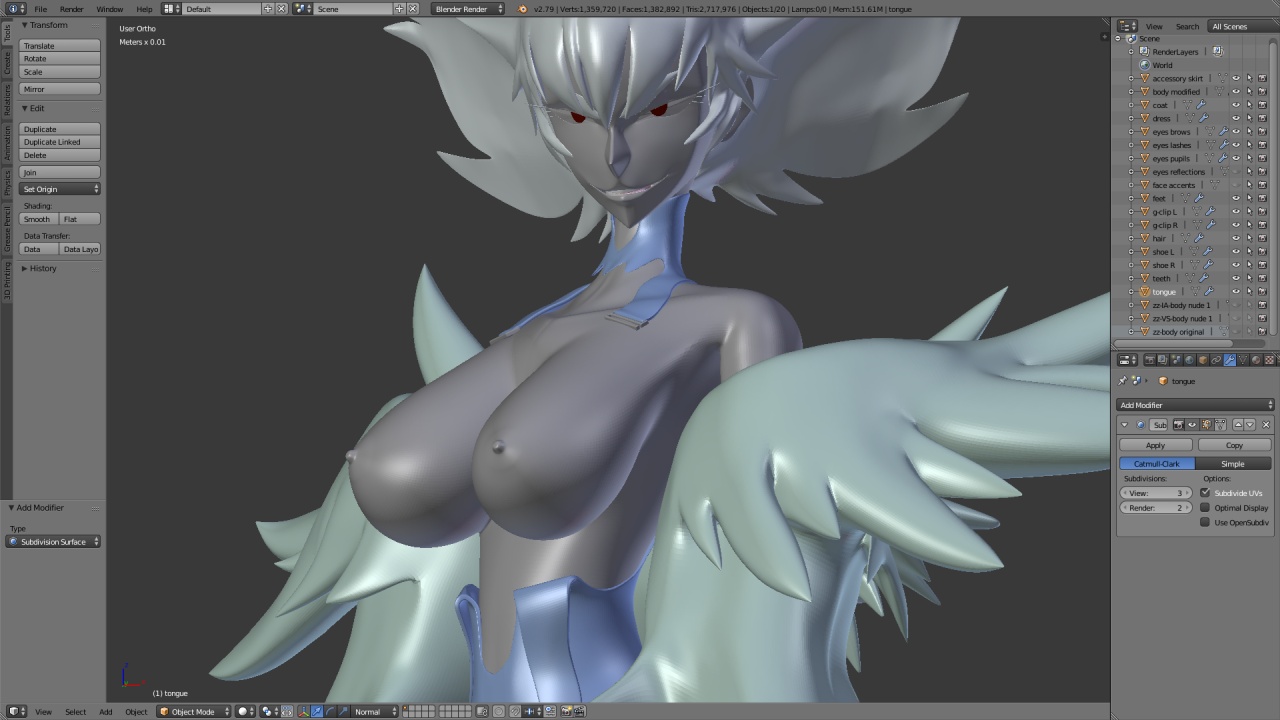
Task: Toggle Subsurf modifier cage adjust icon
Action: (x=1220, y=425)
